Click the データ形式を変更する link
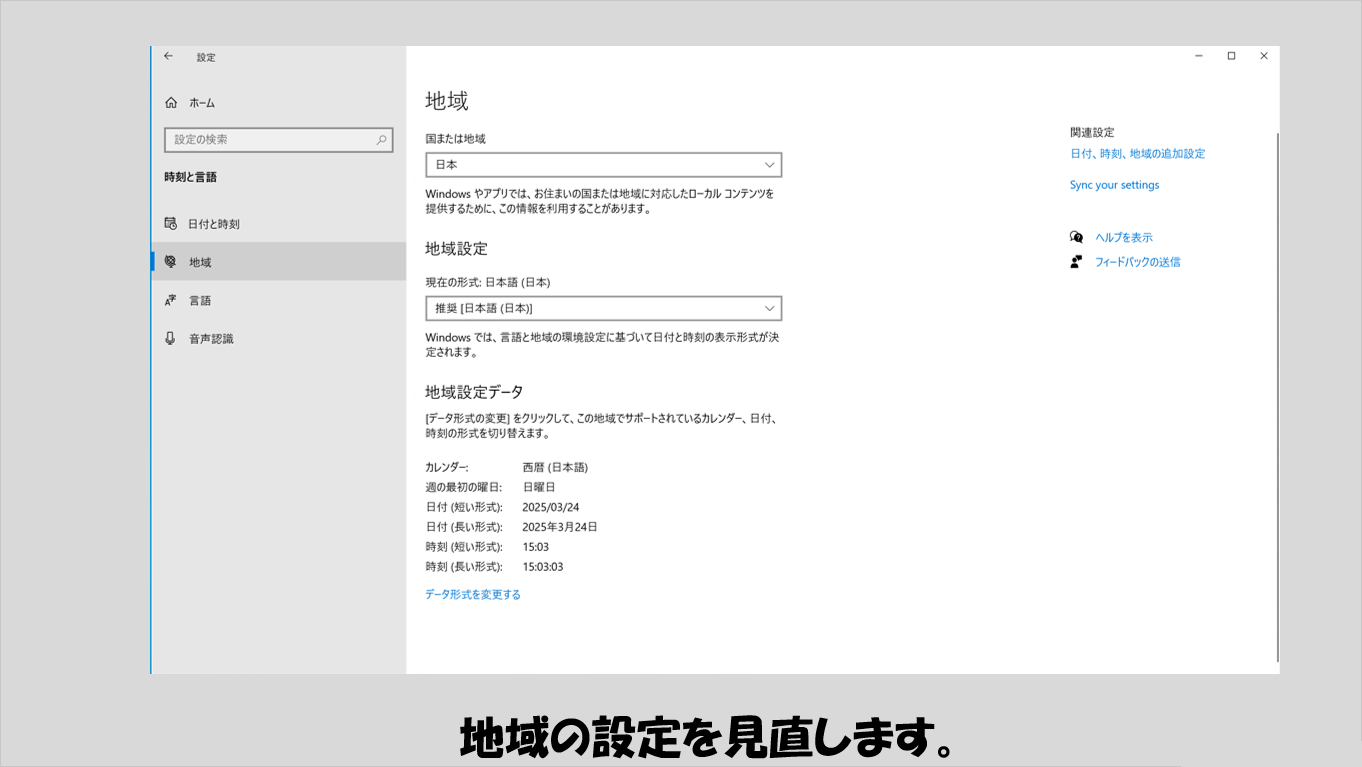This screenshot has height=767, width=1362. [473, 594]
